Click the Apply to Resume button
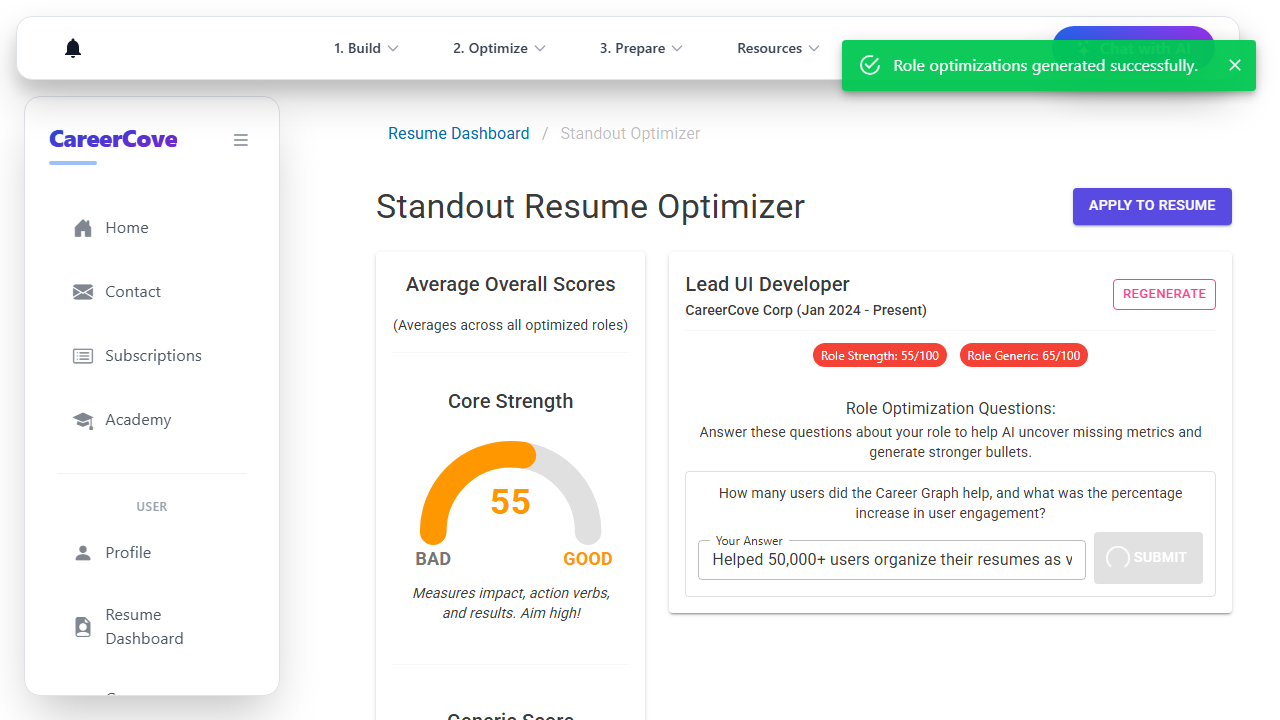Image resolution: width=1280 pixels, height=720 pixels. point(1152,206)
